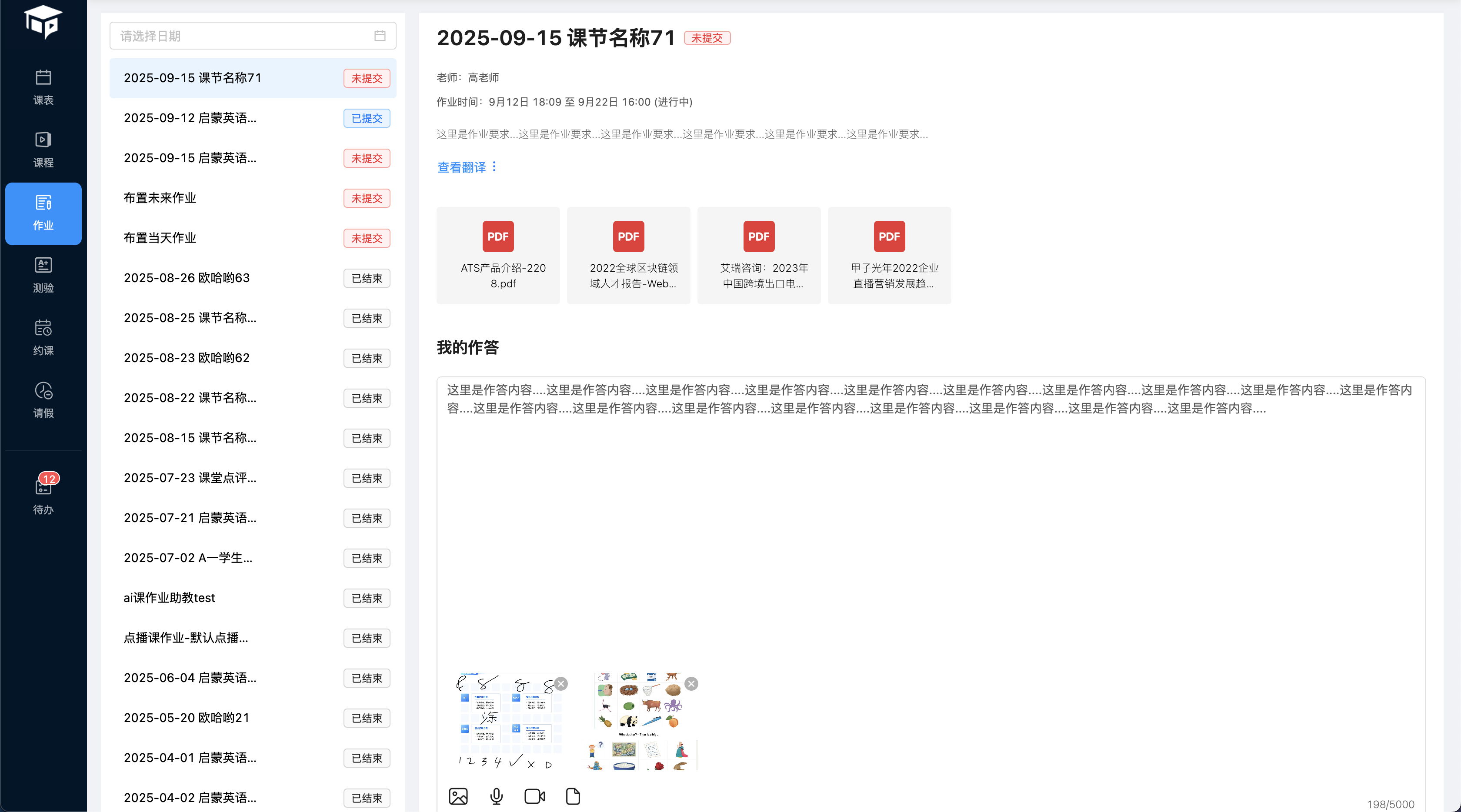This screenshot has width=1461, height=812.
Task: Remove the second animal pictures attachment
Action: tap(691, 683)
